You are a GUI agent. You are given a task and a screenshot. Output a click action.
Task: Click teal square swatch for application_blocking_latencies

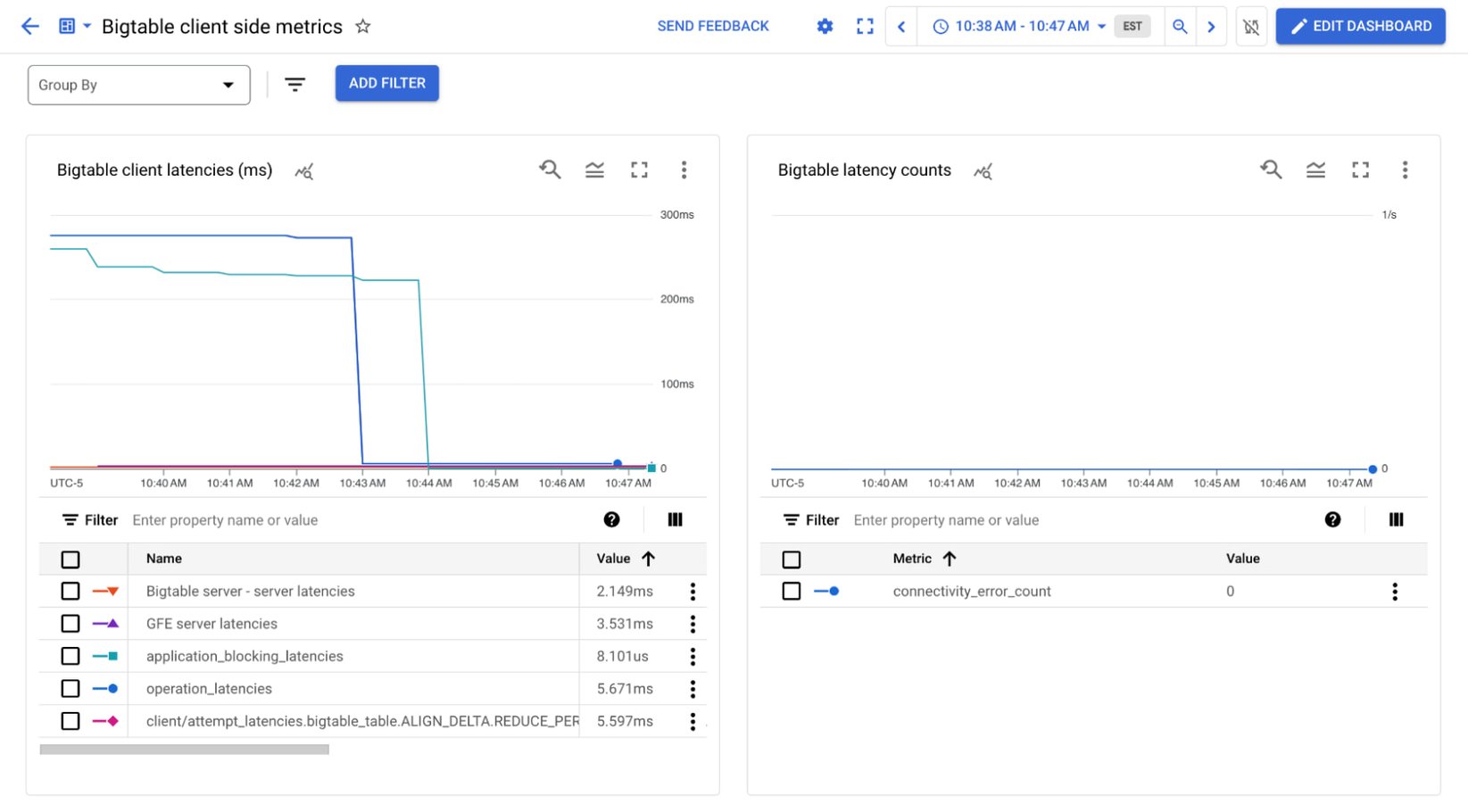click(x=105, y=656)
